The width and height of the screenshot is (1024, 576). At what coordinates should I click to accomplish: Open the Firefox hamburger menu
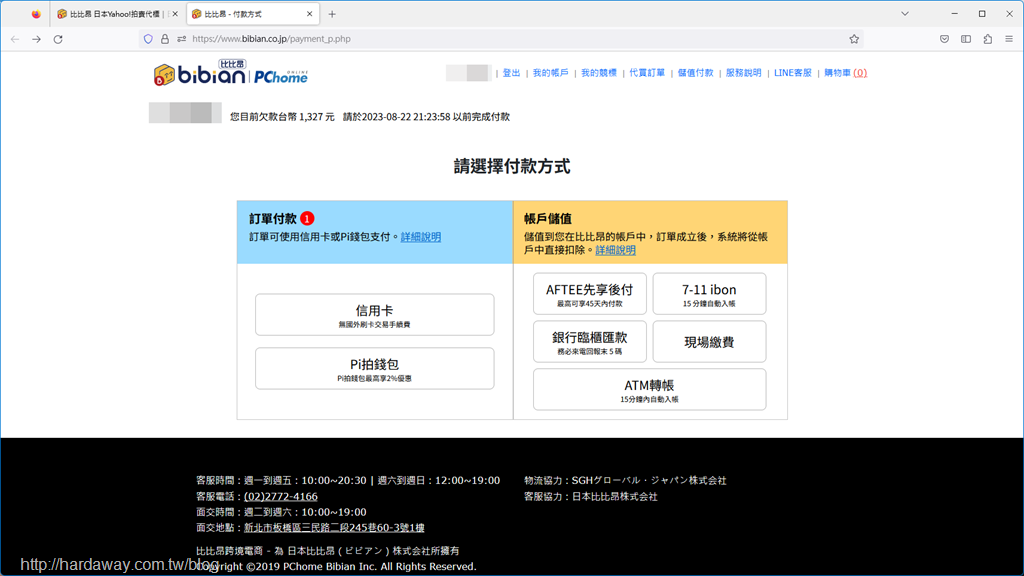pos(1009,39)
